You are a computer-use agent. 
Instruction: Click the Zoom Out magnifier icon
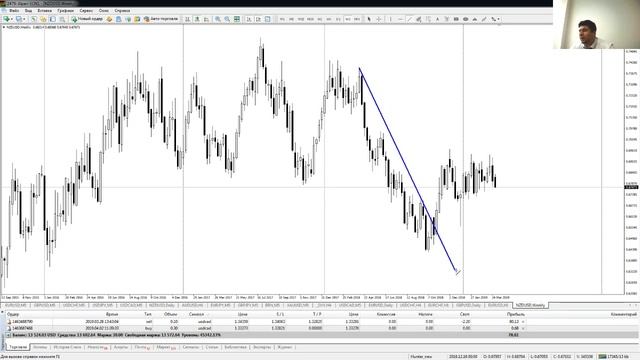click(x=227, y=19)
